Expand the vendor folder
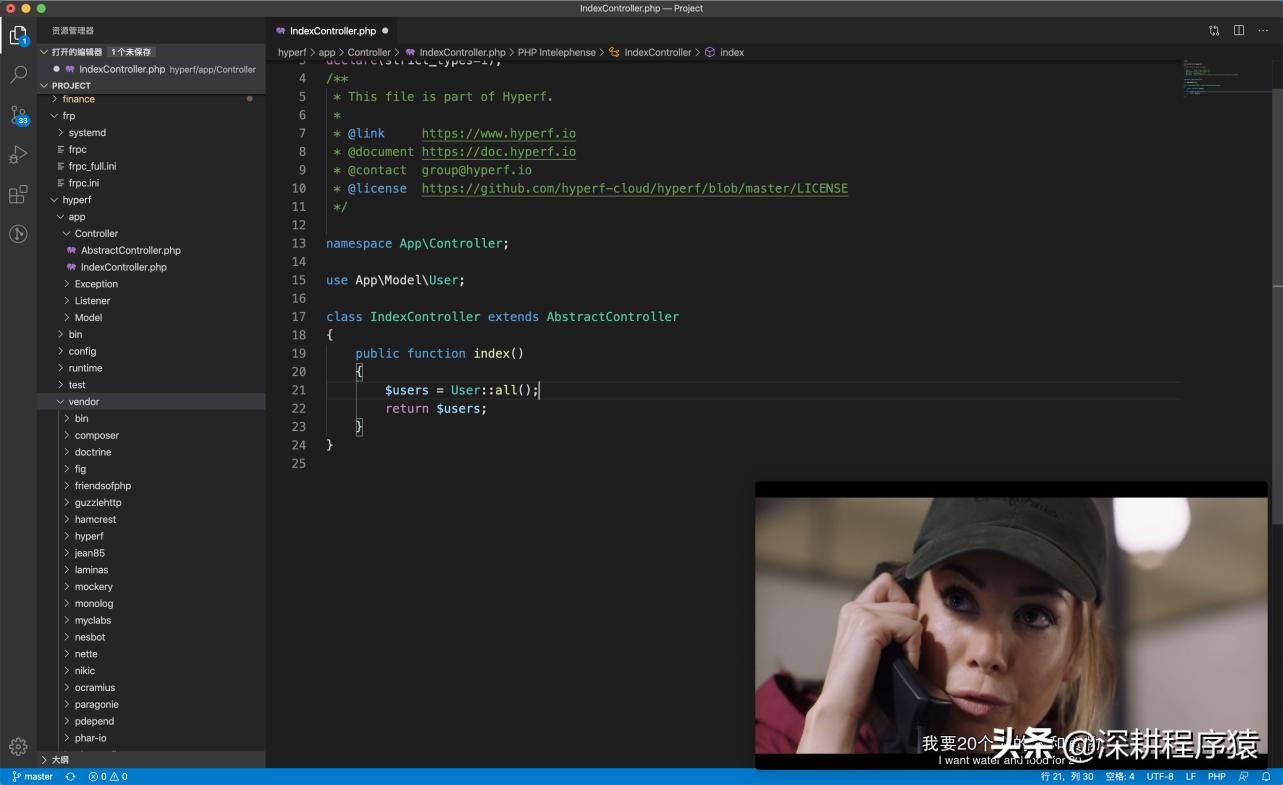 click(x=84, y=402)
